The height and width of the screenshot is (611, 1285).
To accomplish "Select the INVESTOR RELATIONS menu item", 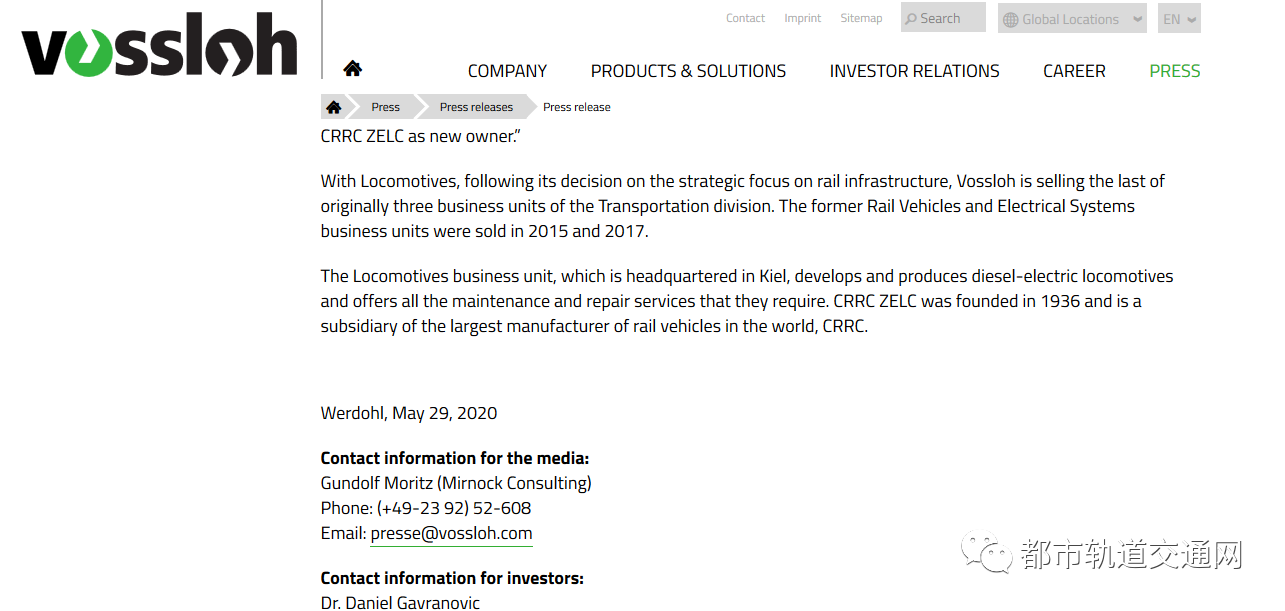I will click(914, 71).
